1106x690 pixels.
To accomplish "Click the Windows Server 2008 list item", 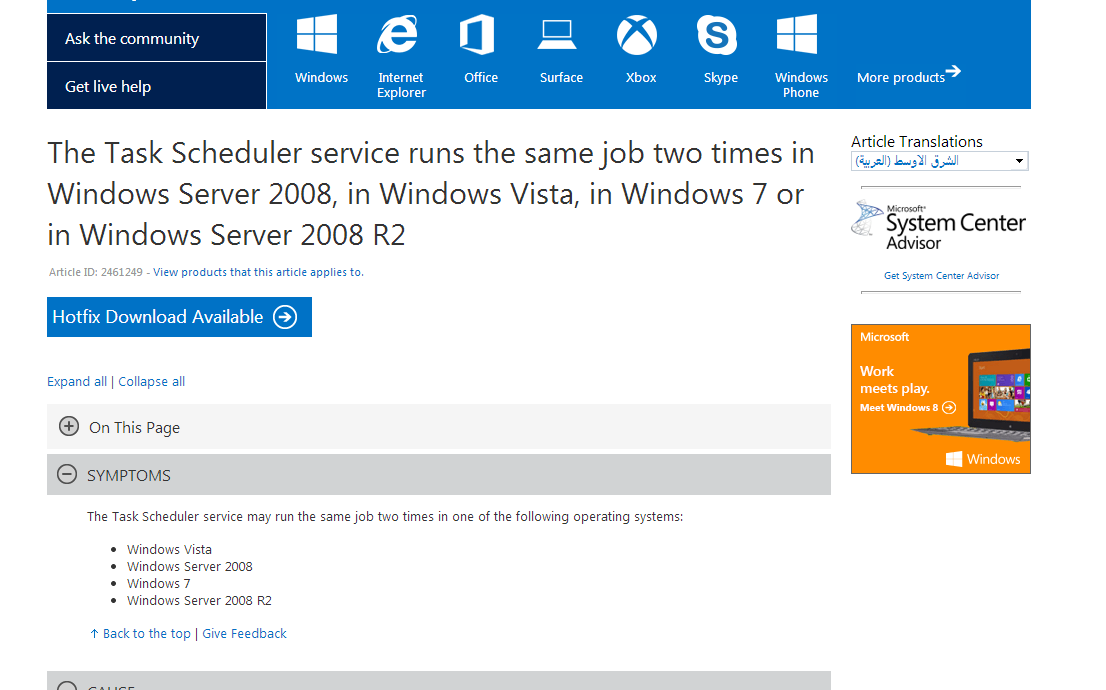I will click(190, 567).
